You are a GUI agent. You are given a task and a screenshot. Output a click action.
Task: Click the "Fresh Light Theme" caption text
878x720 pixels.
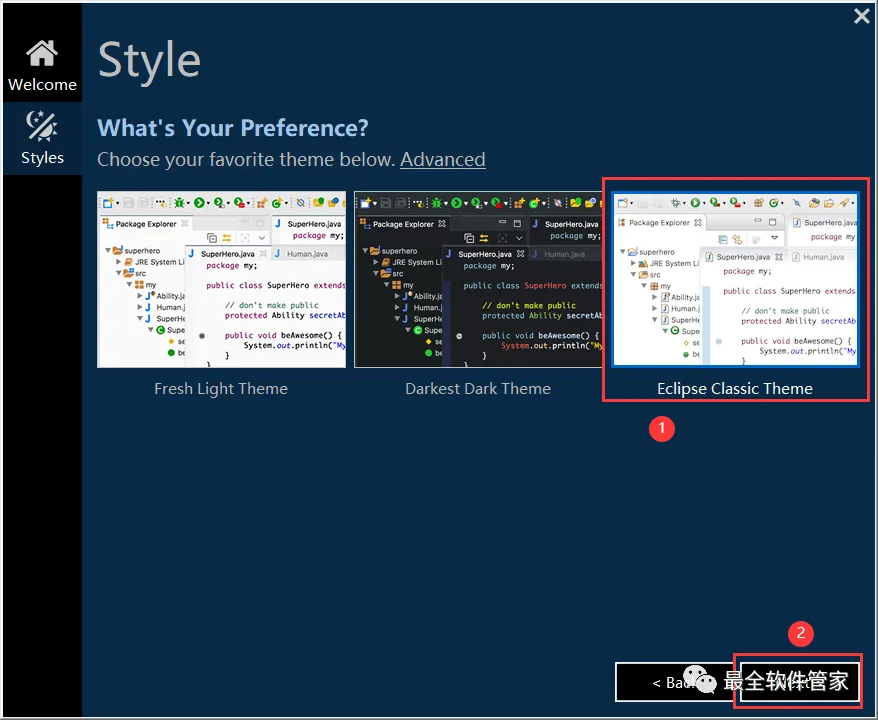pyautogui.click(x=221, y=389)
